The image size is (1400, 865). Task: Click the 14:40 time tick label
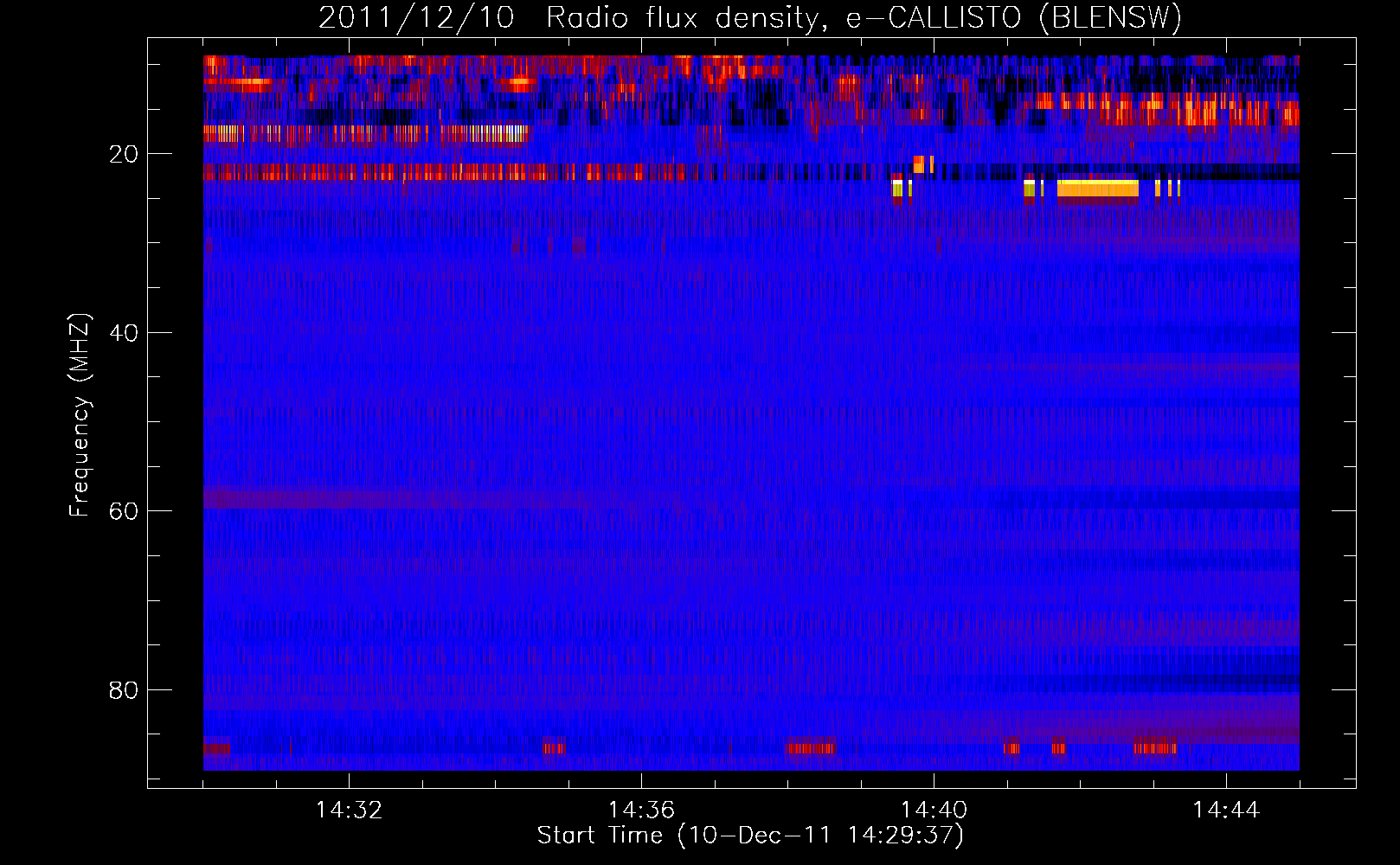934,811
